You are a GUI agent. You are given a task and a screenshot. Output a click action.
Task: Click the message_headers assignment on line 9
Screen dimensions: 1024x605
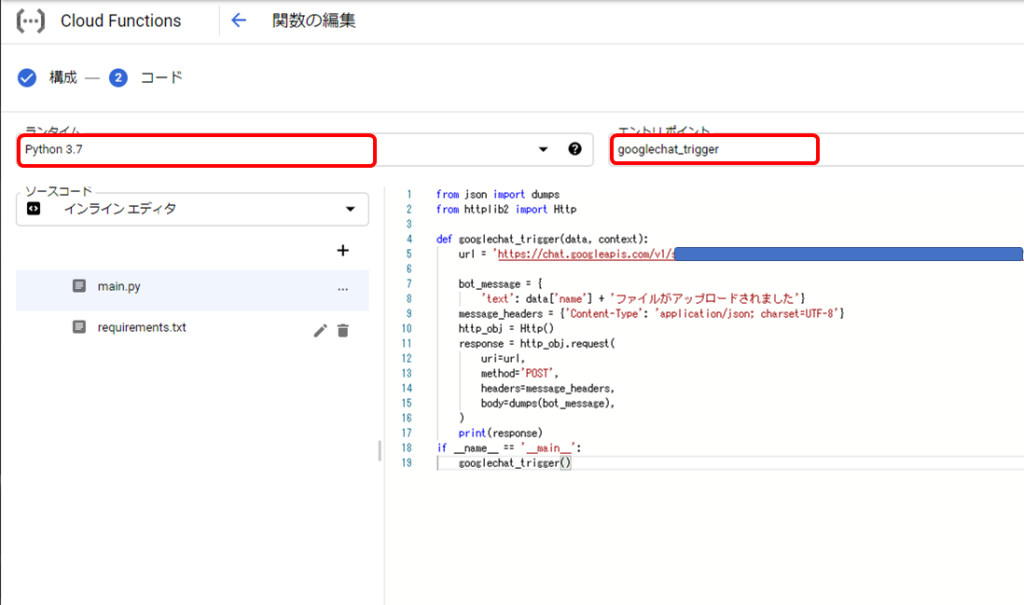pyautogui.click(x=652, y=314)
